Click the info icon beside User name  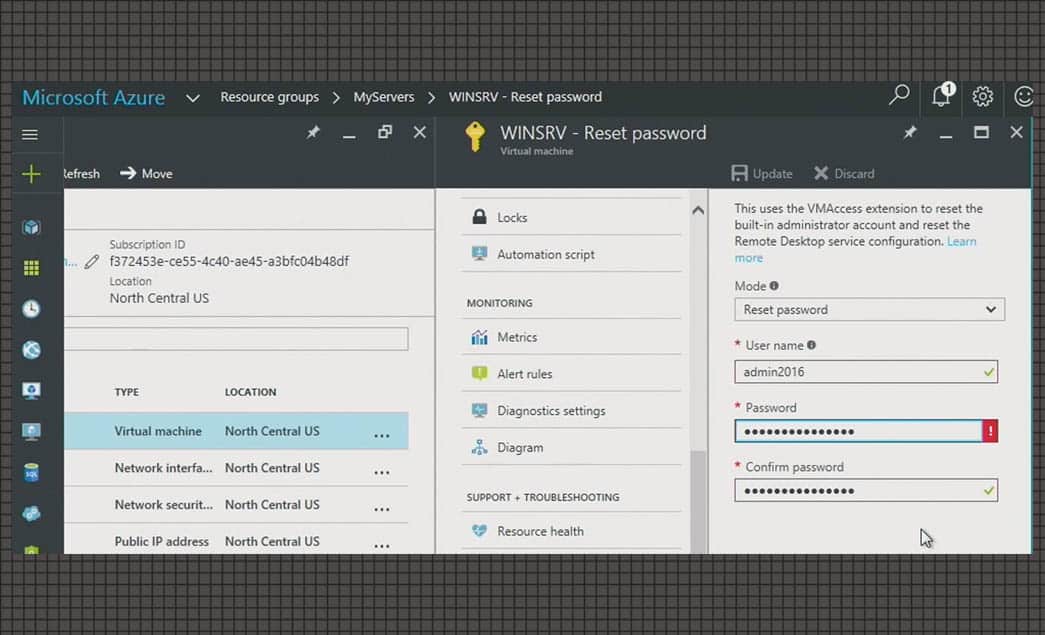tap(811, 345)
